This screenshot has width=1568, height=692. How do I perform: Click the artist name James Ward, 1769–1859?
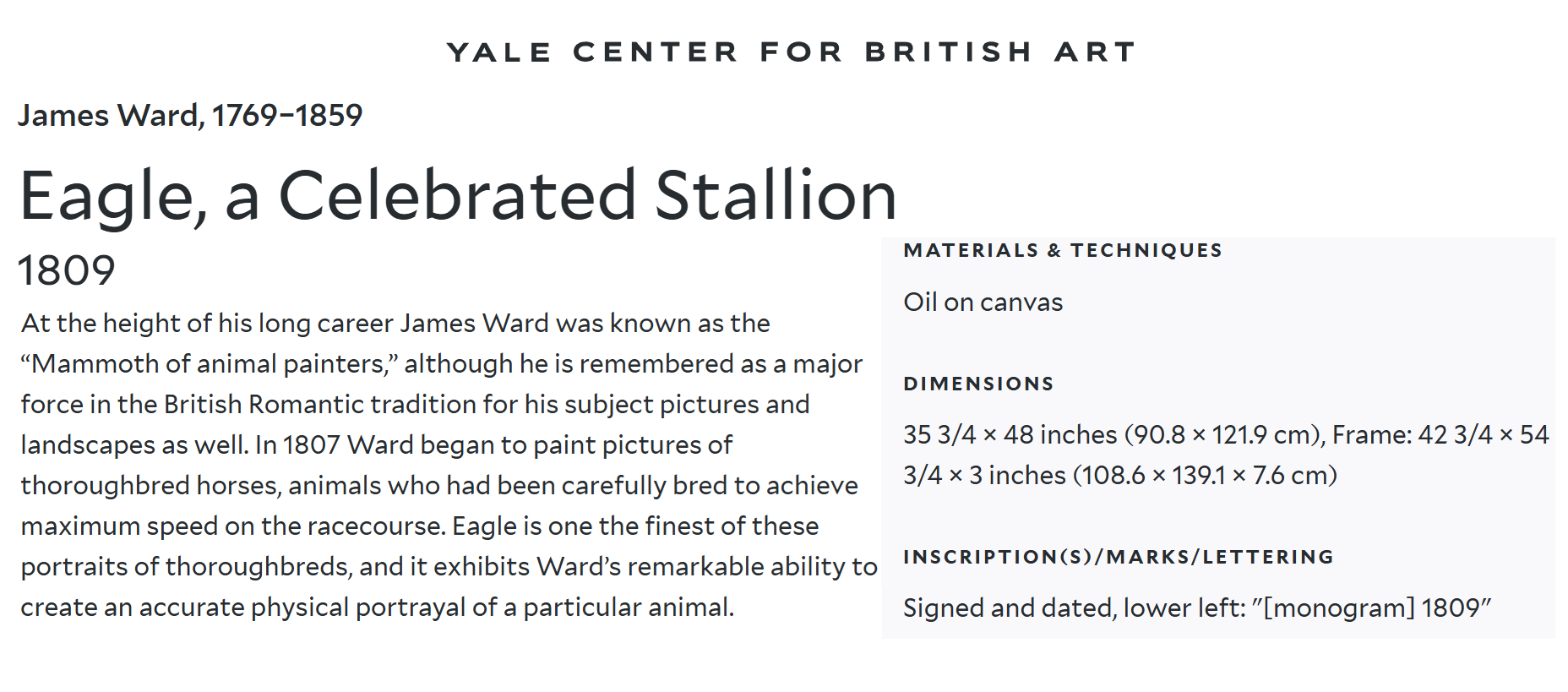click(x=190, y=115)
